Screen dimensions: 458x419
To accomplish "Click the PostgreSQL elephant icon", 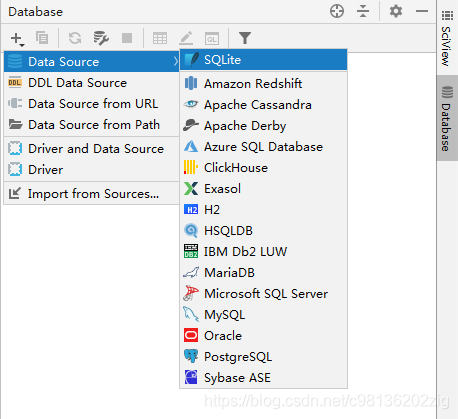I will click(191, 356).
